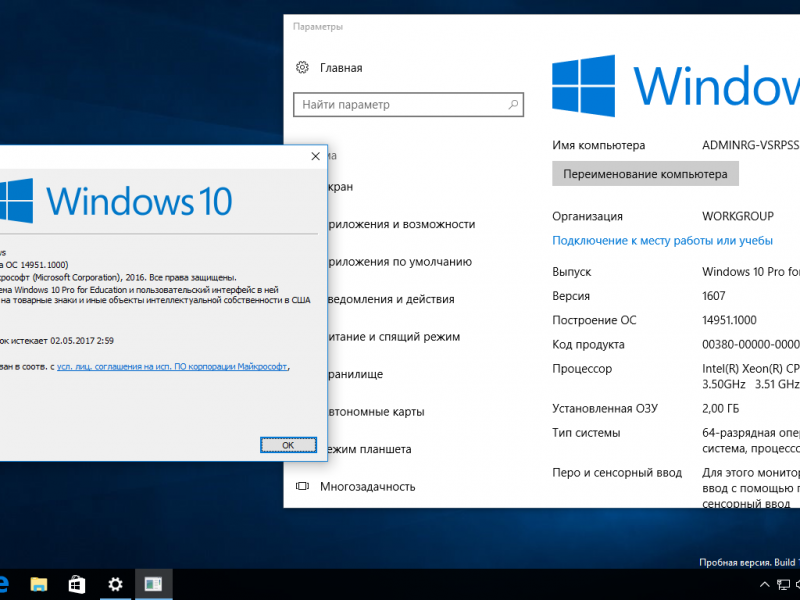Open Многозадачность section
800x600 pixels.
(367, 487)
